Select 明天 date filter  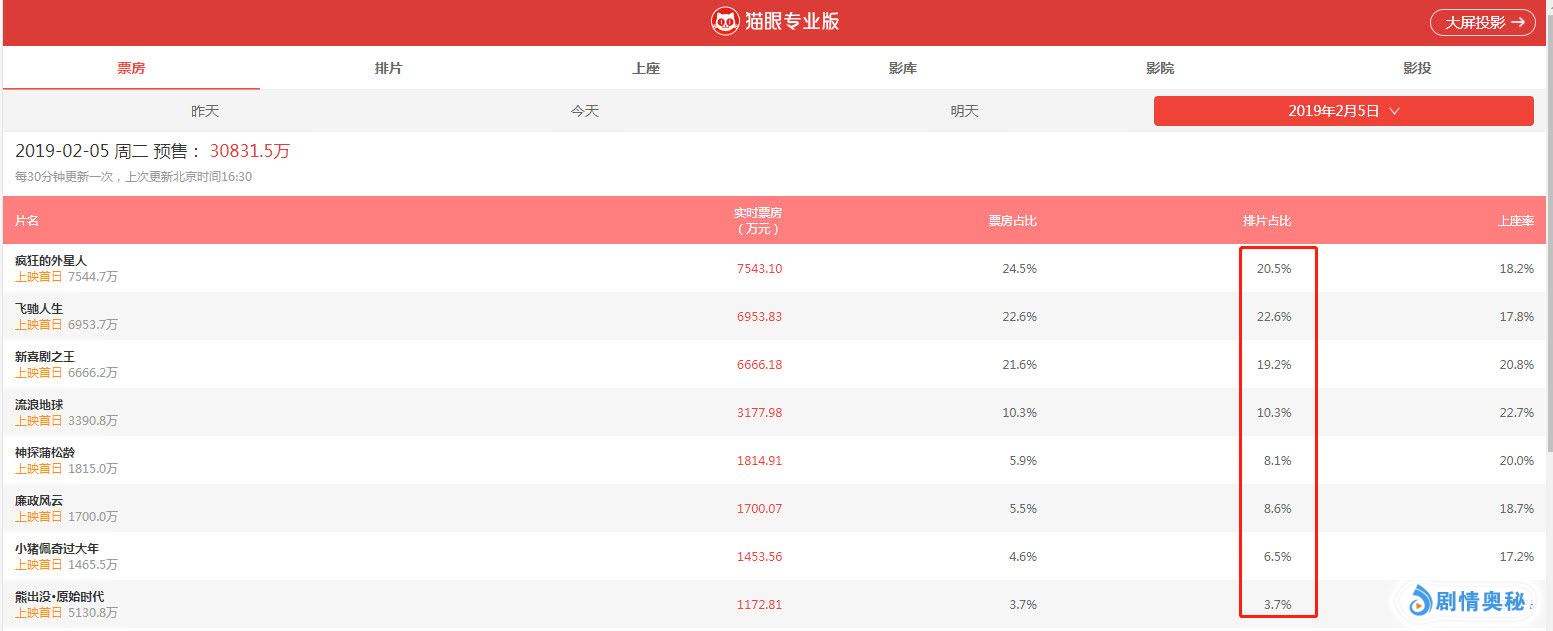964,111
